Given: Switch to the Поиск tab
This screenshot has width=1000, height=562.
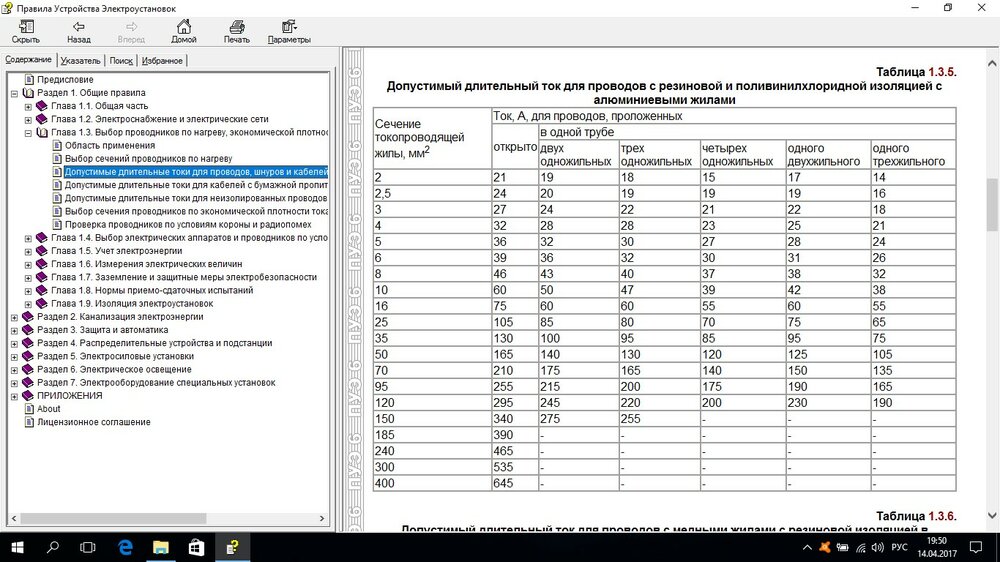Looking at the screenshot, I should (x=121, y=61).
